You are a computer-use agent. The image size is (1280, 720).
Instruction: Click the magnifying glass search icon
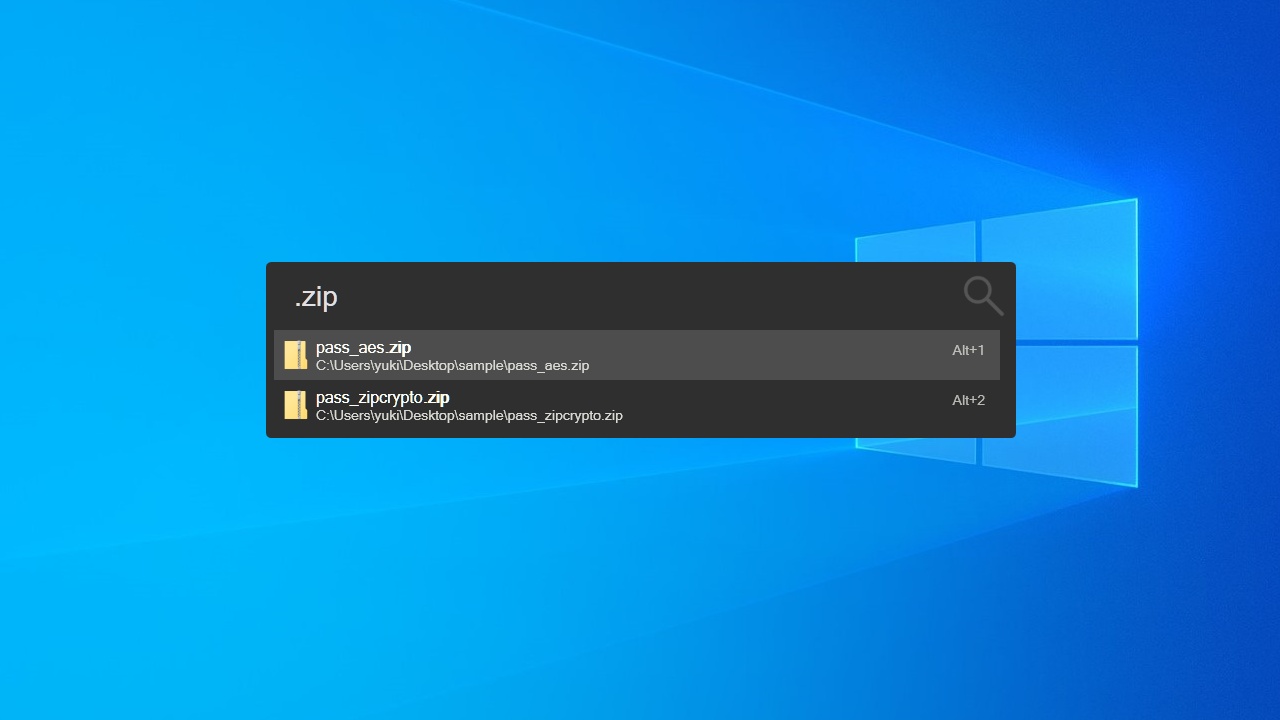(x=983, y=296)
